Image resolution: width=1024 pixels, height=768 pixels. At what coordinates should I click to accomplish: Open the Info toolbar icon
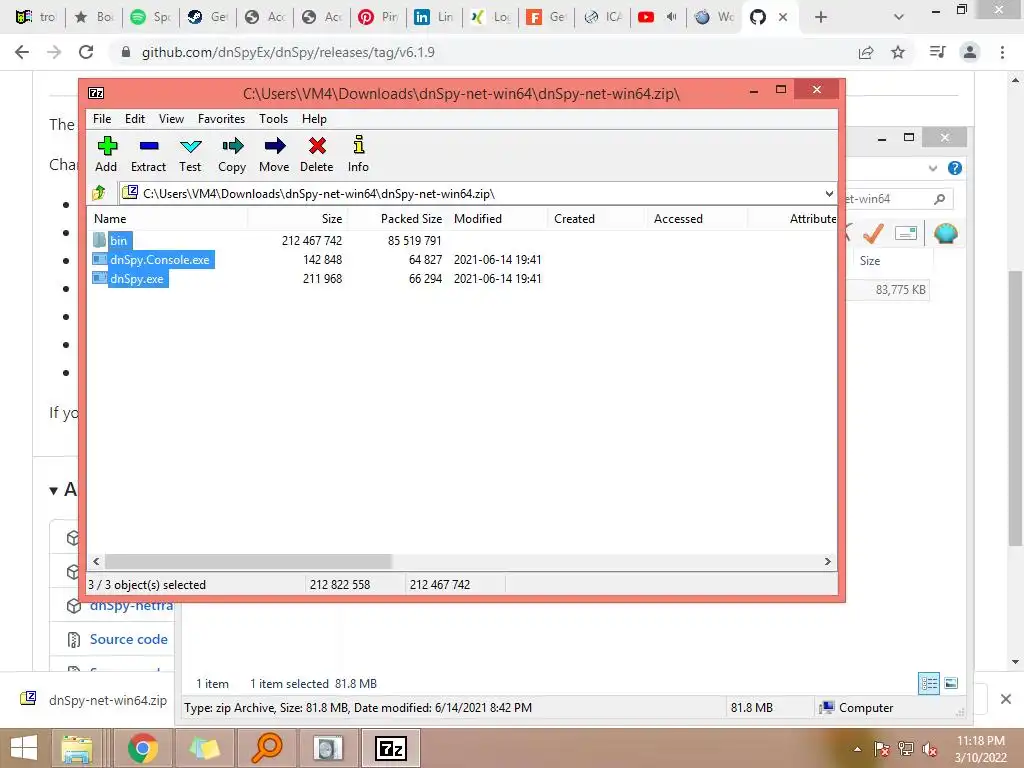coord(358,155)
